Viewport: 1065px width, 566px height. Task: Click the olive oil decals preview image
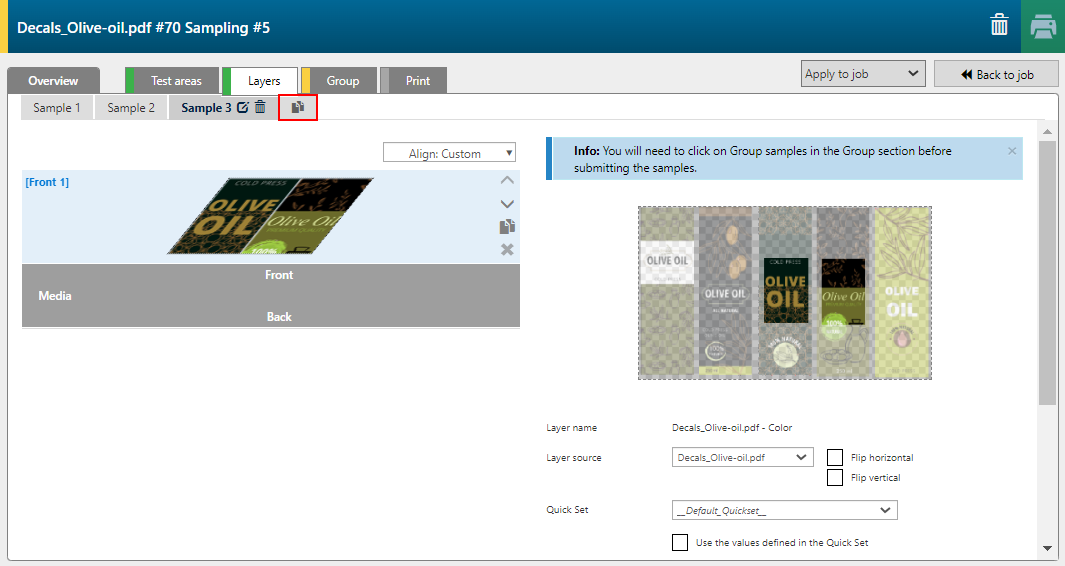click(x=784, y=293)
